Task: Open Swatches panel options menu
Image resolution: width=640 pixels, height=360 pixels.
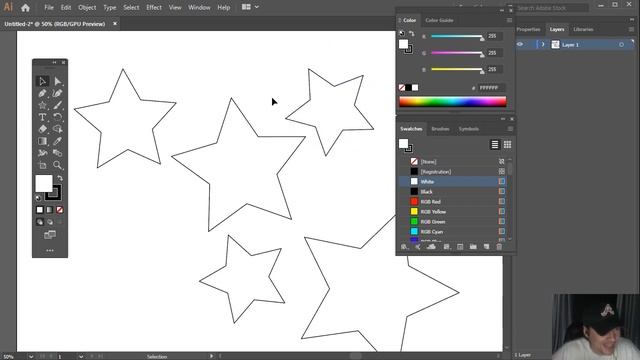Action: pyautogui.click(x=510, y=129)
